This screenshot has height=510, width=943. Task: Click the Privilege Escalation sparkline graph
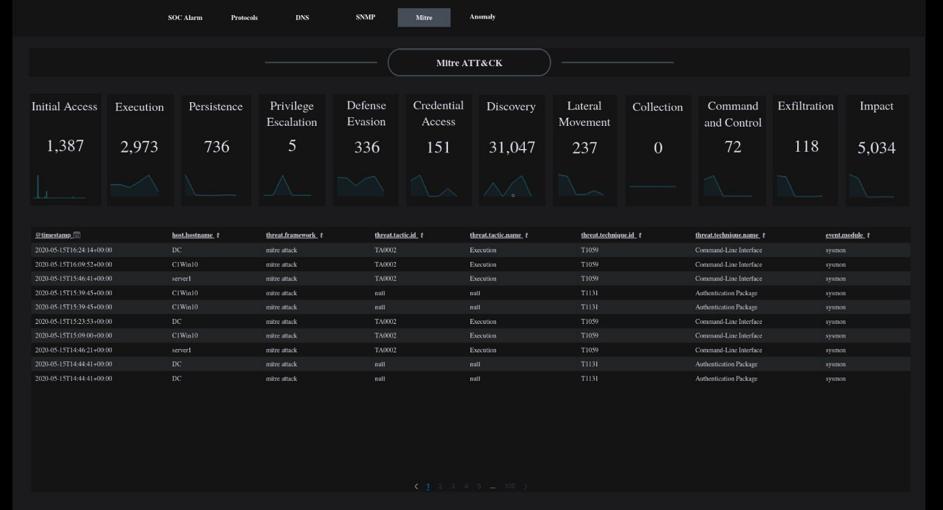click(291, 186)
